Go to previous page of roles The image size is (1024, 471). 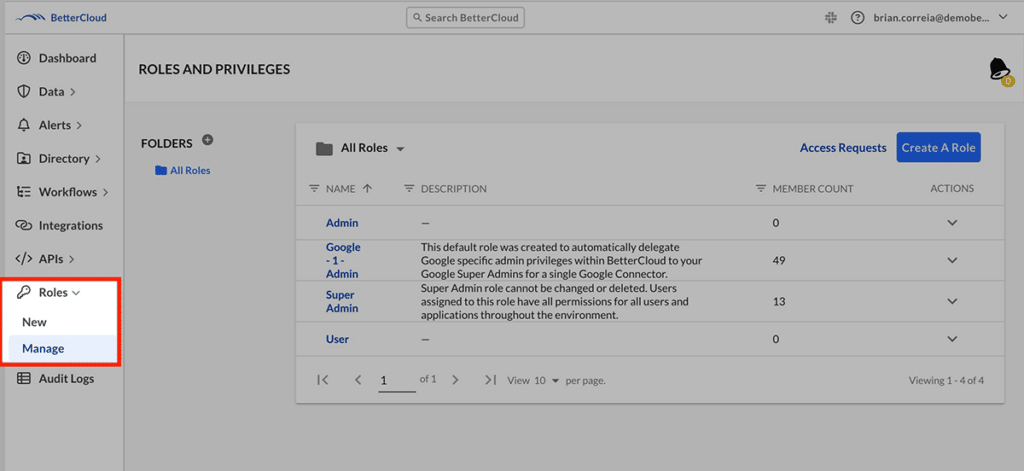pos(358,380)
